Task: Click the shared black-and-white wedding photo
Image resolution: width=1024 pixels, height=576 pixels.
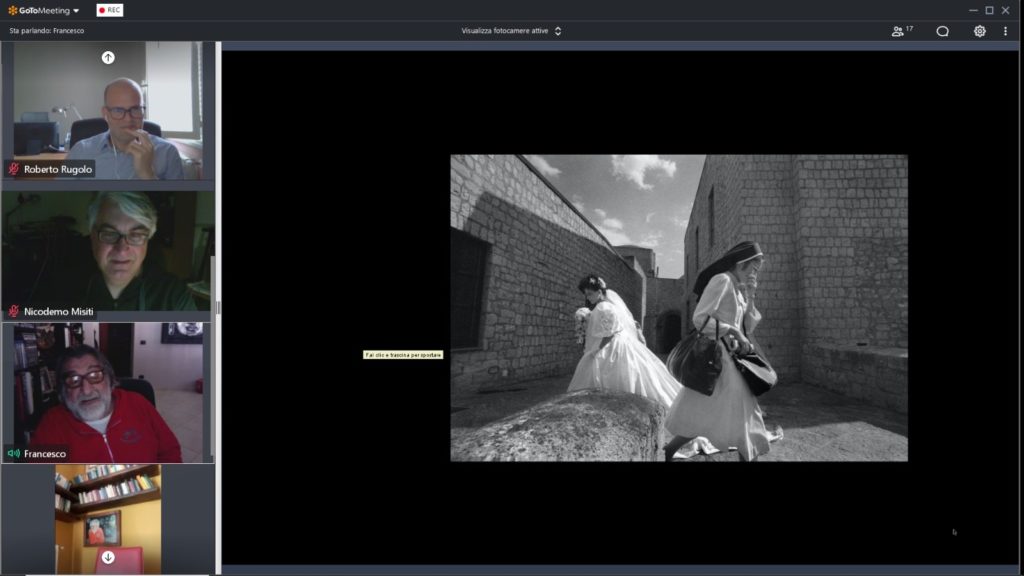Action: [x=679, y=308]
